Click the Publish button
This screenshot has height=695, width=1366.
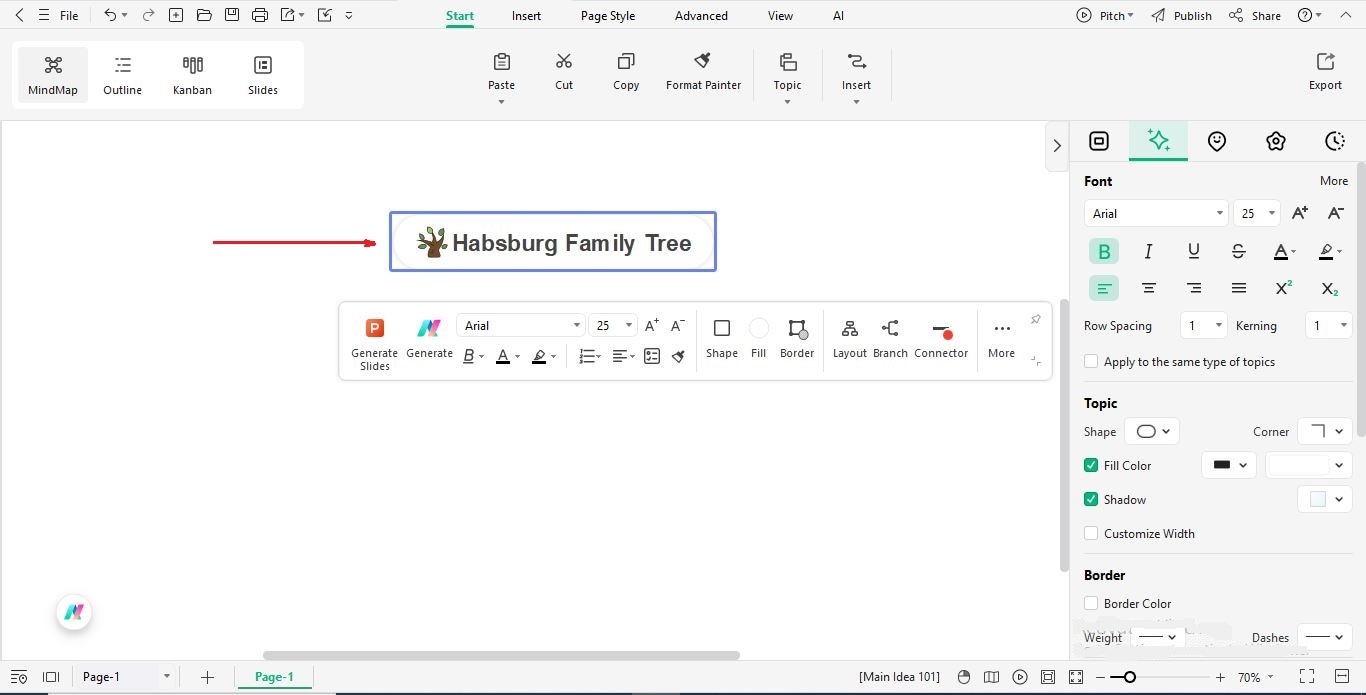tap(1190, 15)
